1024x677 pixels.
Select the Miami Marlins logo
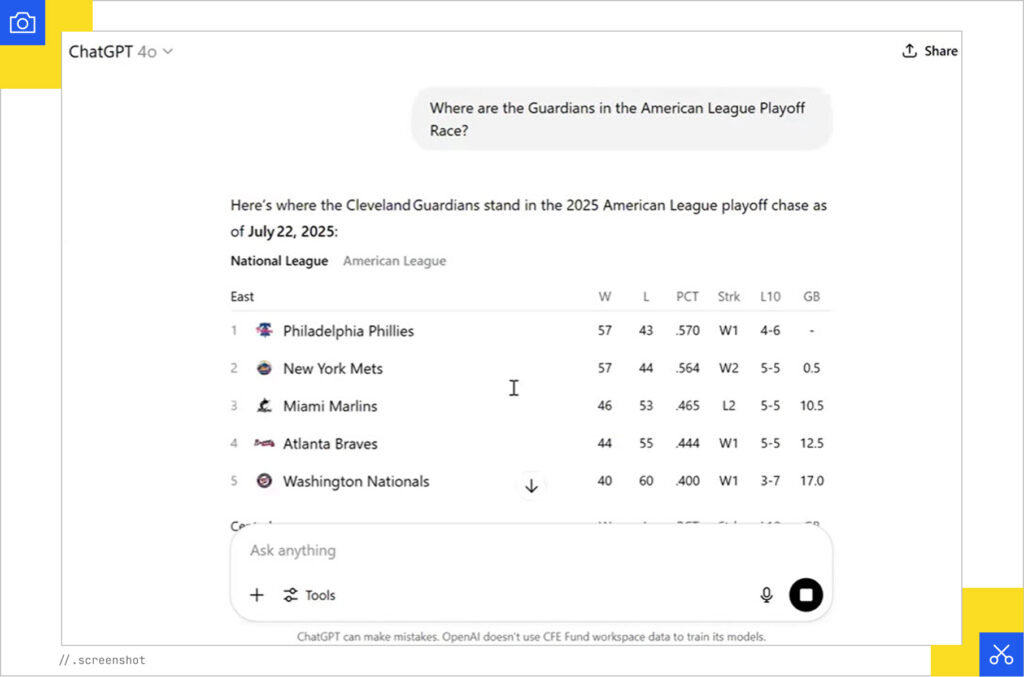pos(264,406)
